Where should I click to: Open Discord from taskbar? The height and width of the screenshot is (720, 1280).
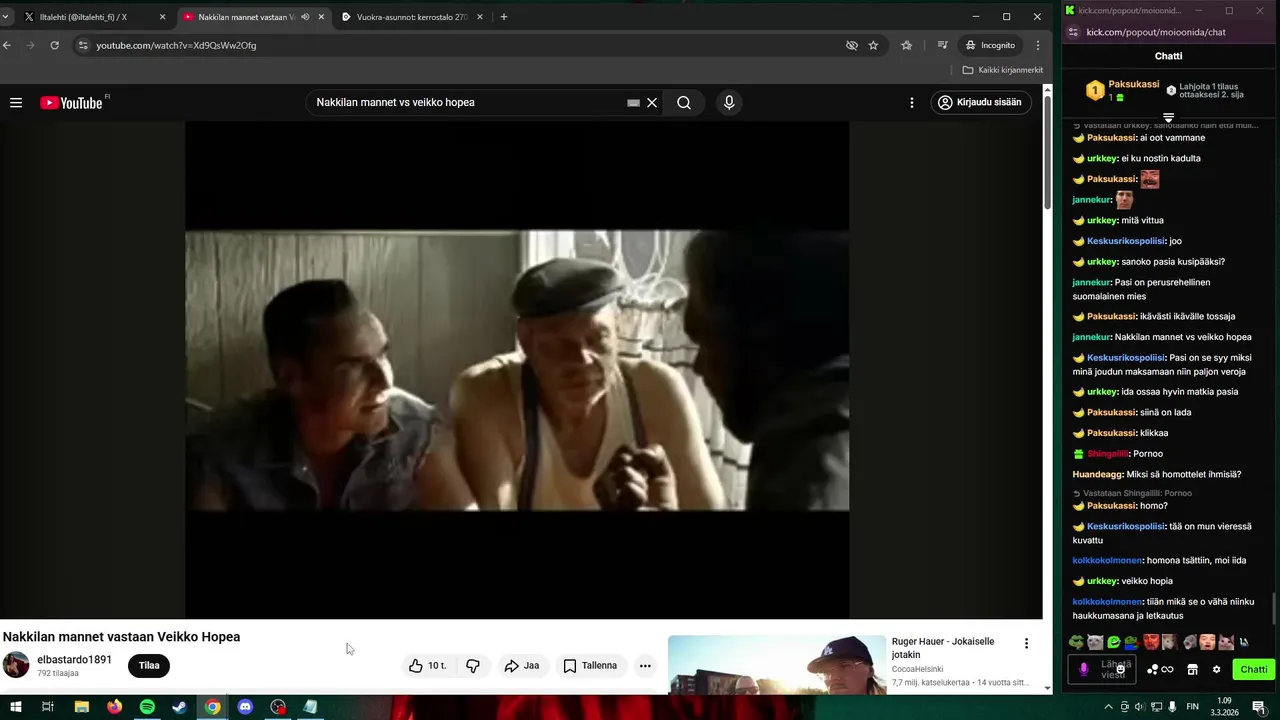[x=245, y=707]
